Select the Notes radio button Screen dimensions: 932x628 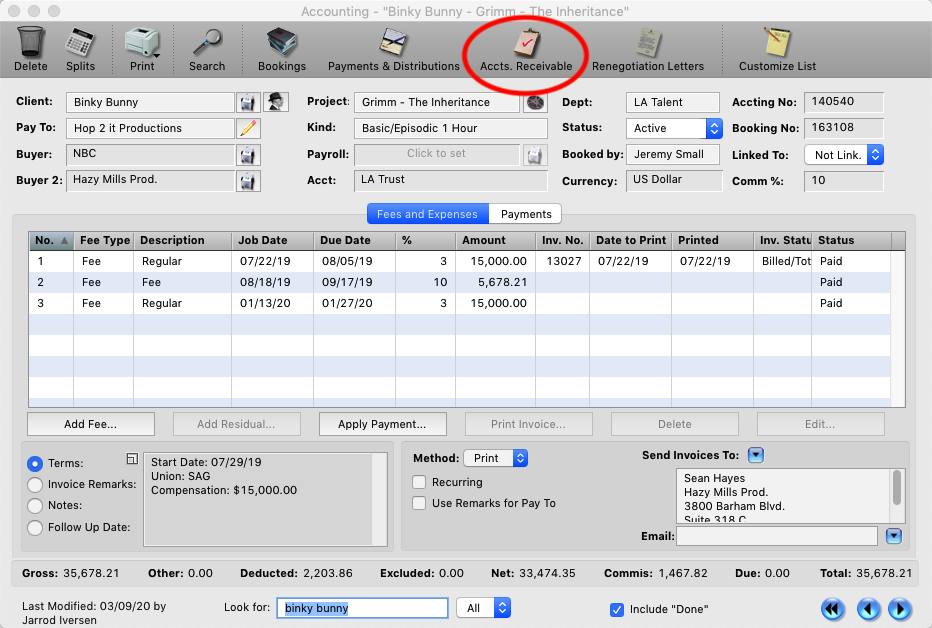pyautogui.click(x=35, y=506)
